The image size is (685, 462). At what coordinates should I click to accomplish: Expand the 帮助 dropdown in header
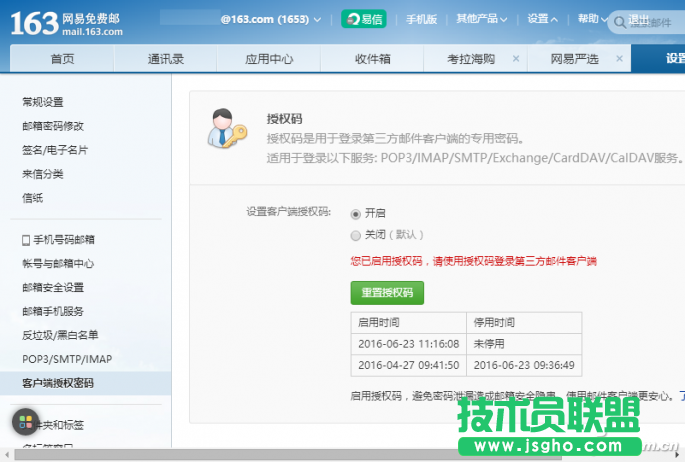click(592, 19)
